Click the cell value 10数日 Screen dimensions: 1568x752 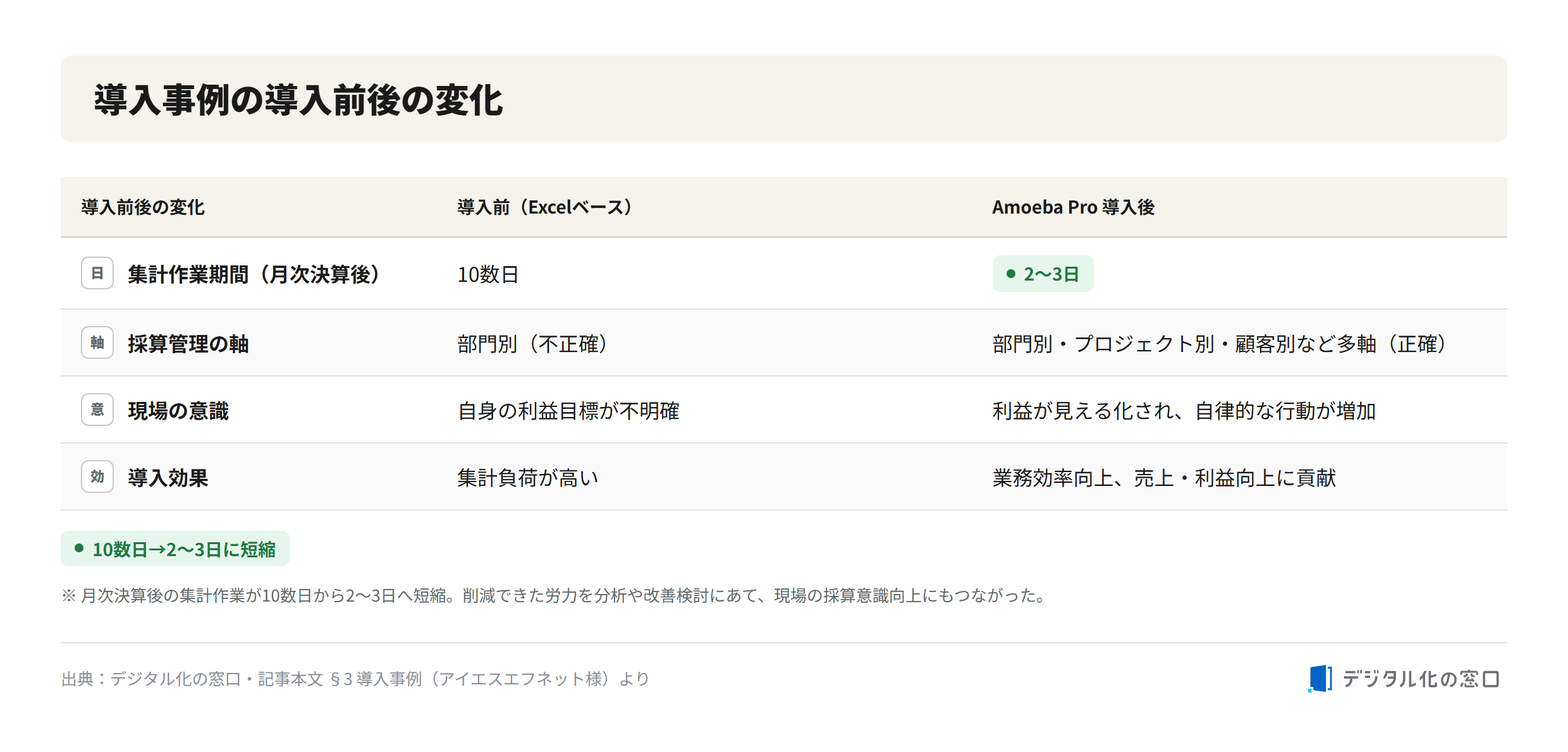487,274
